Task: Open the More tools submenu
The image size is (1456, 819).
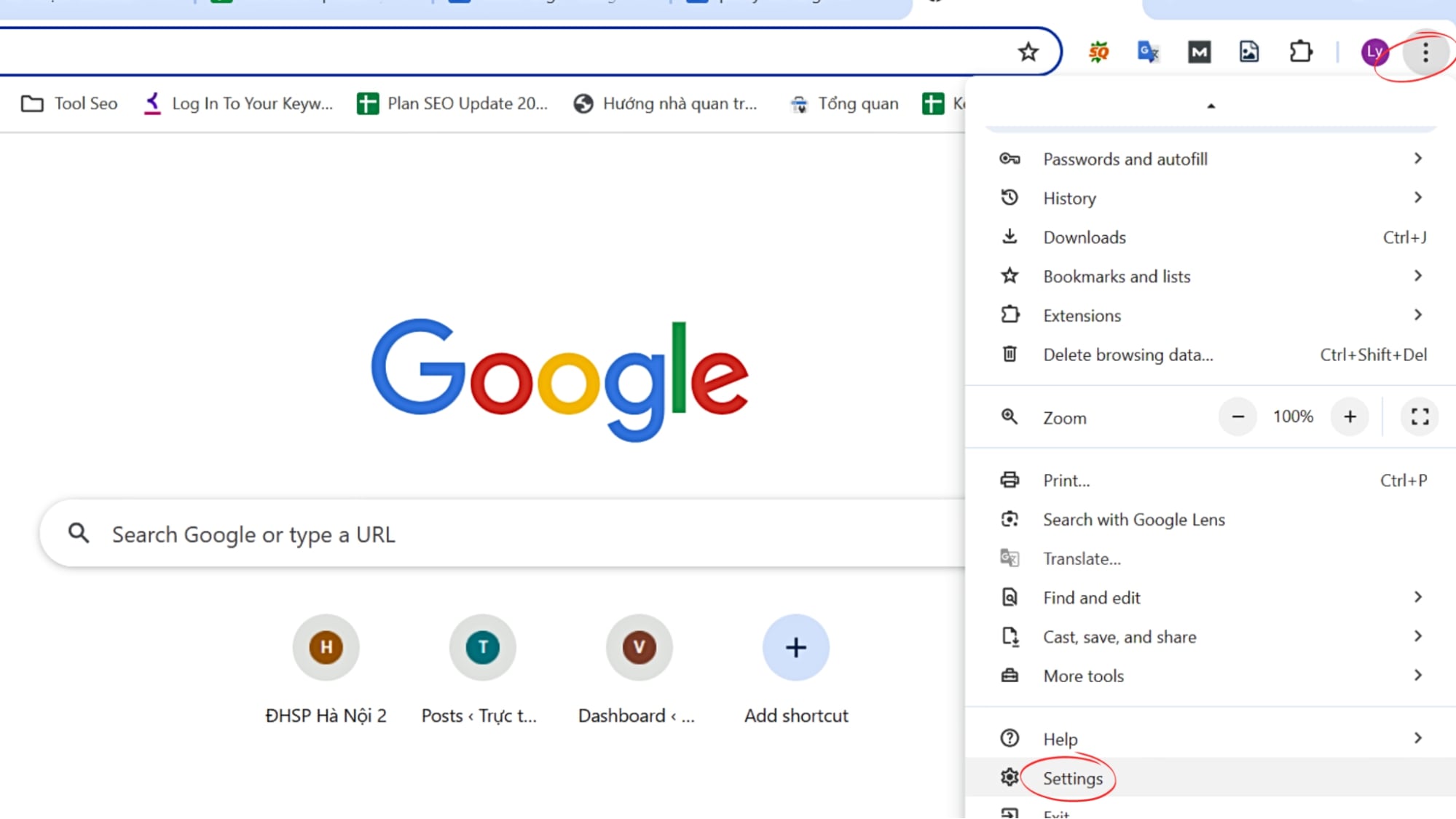Action: tap(1083, 675)
